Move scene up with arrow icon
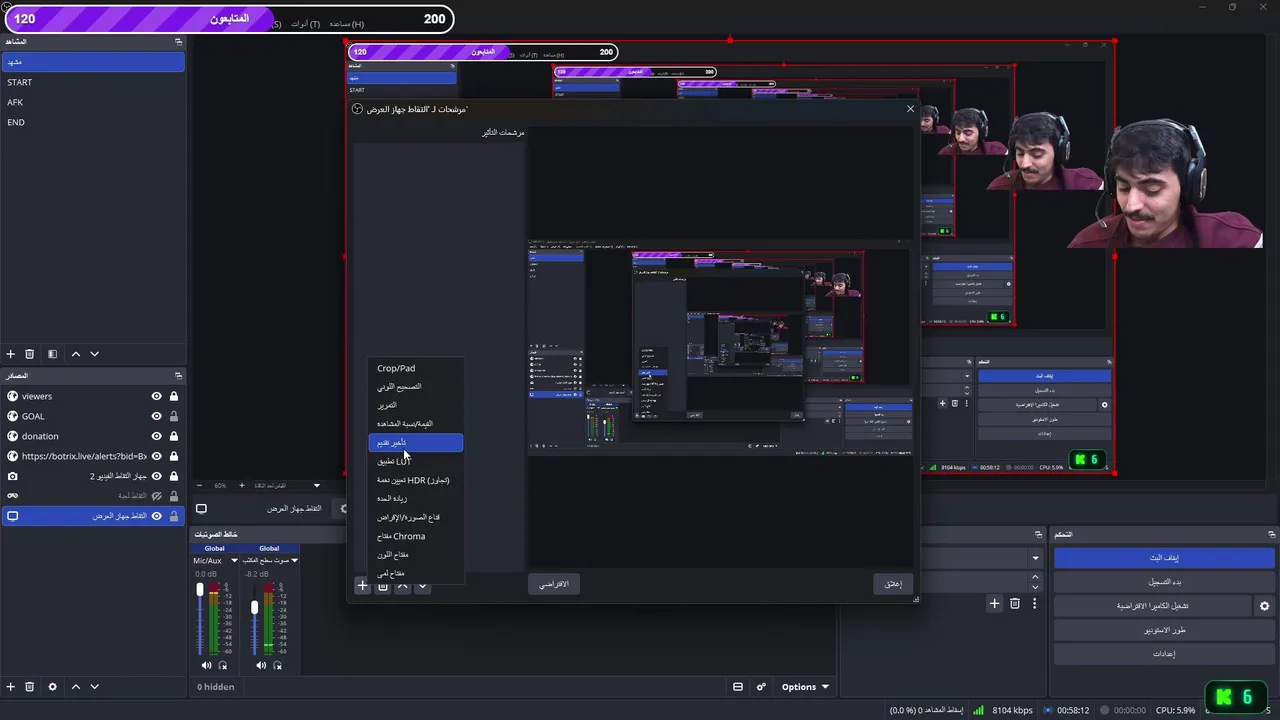This screenshot has height=720, width=1280. tap(75, 354)
